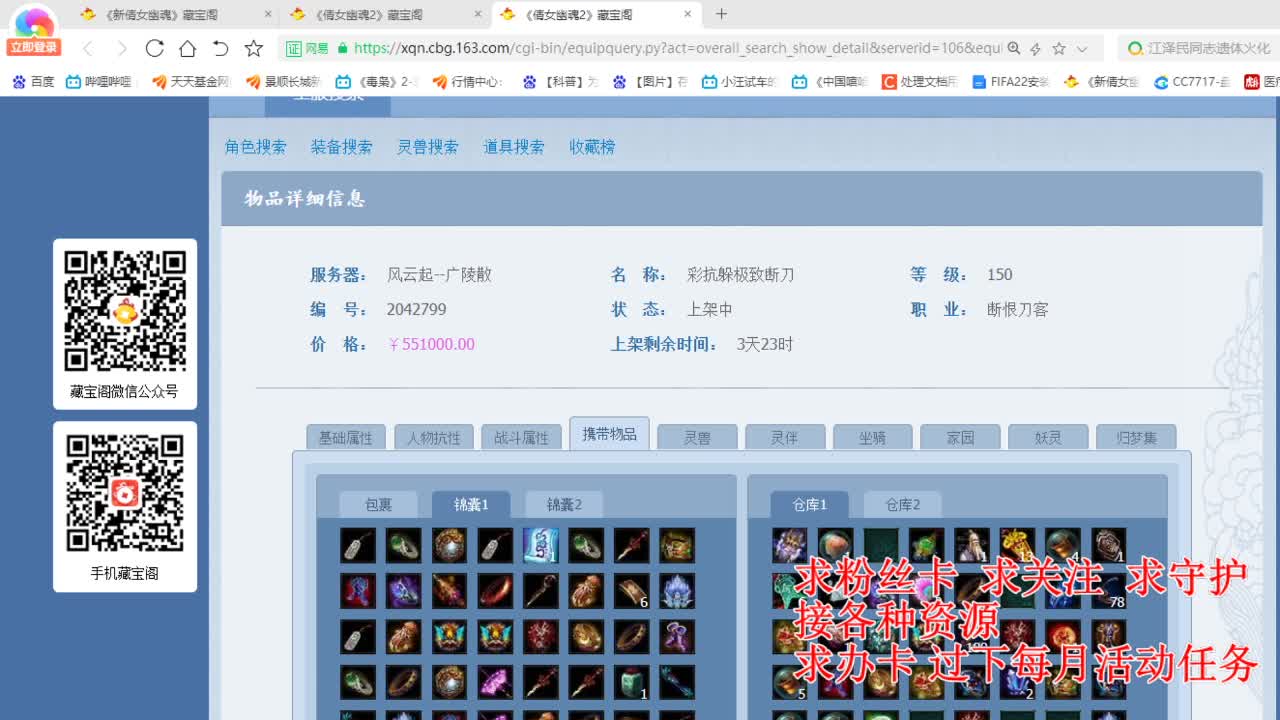Bookmark the page with the star beside home icon
This screenshot has height=720, width=1280.
click(x=254, y=48)
